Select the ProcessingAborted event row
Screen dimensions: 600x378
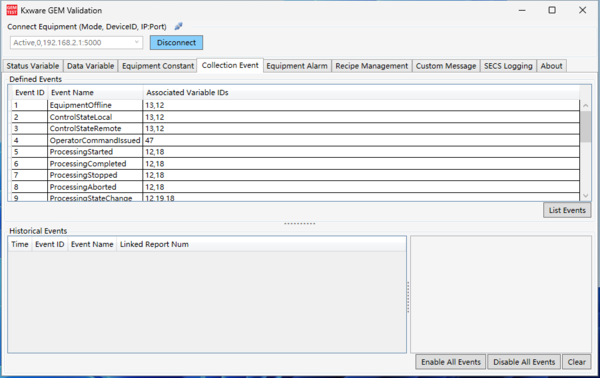295,187
